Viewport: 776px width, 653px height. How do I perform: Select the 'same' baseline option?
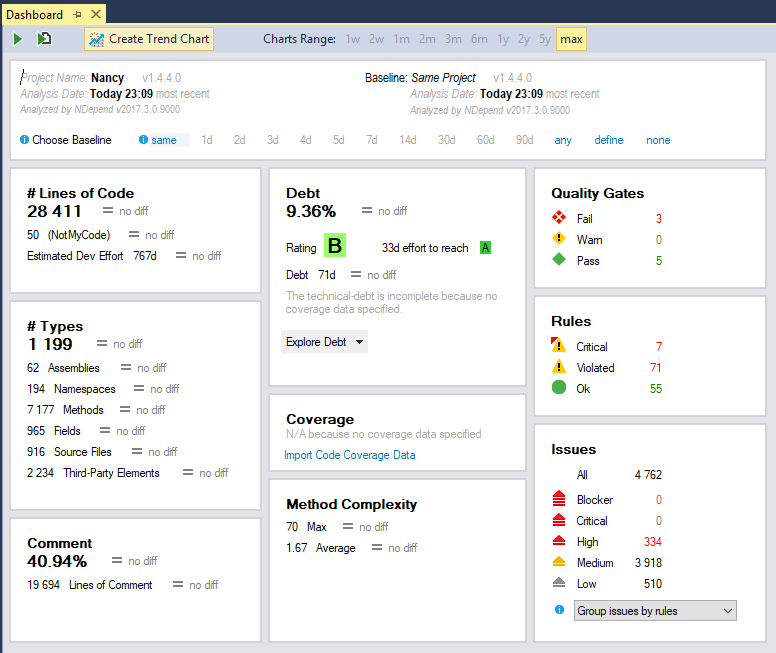(163, 140)
